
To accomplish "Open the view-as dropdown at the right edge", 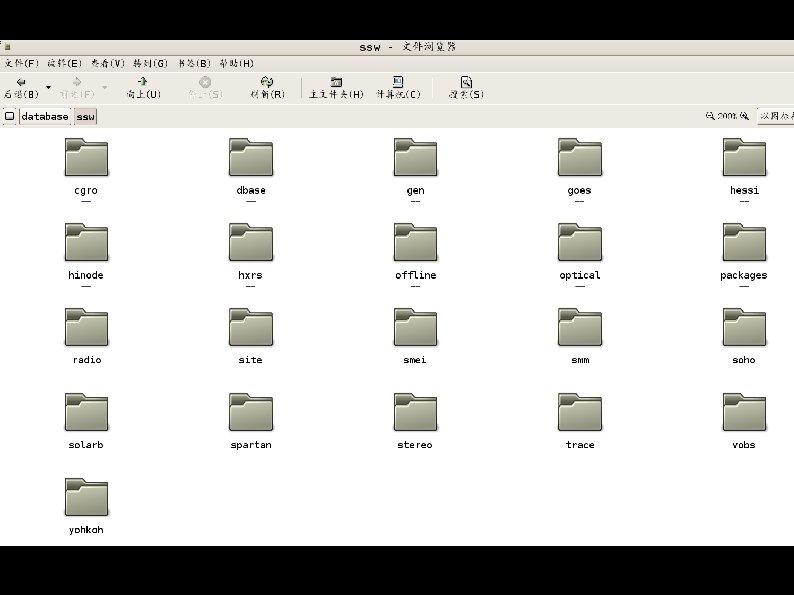I will (776, 116).
